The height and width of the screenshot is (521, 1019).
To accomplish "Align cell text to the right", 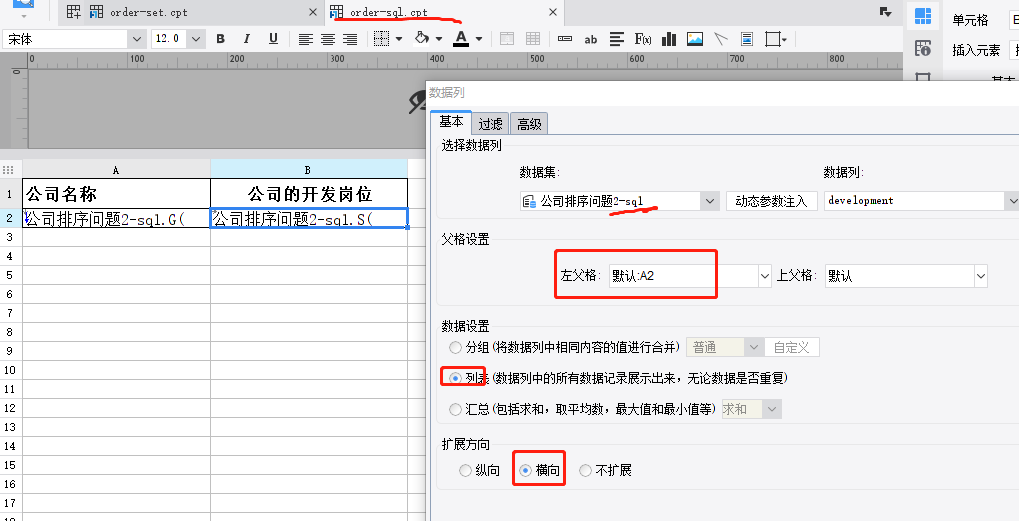I will (350, 40).
